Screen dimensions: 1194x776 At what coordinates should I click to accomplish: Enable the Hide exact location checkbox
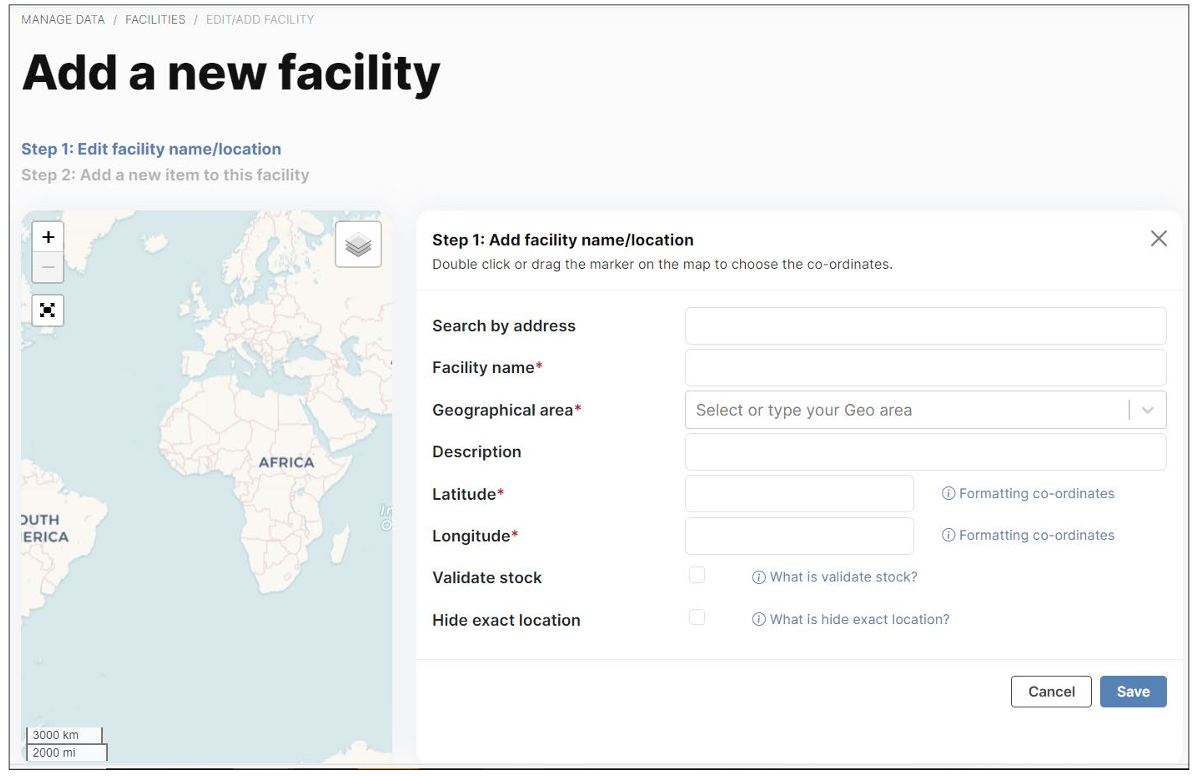697,617
